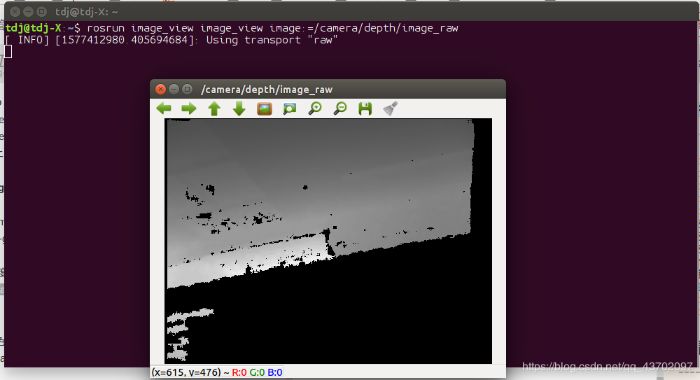The image size is (700, 380).
Task: Click the broom clear icon
Action: [391, 109]
